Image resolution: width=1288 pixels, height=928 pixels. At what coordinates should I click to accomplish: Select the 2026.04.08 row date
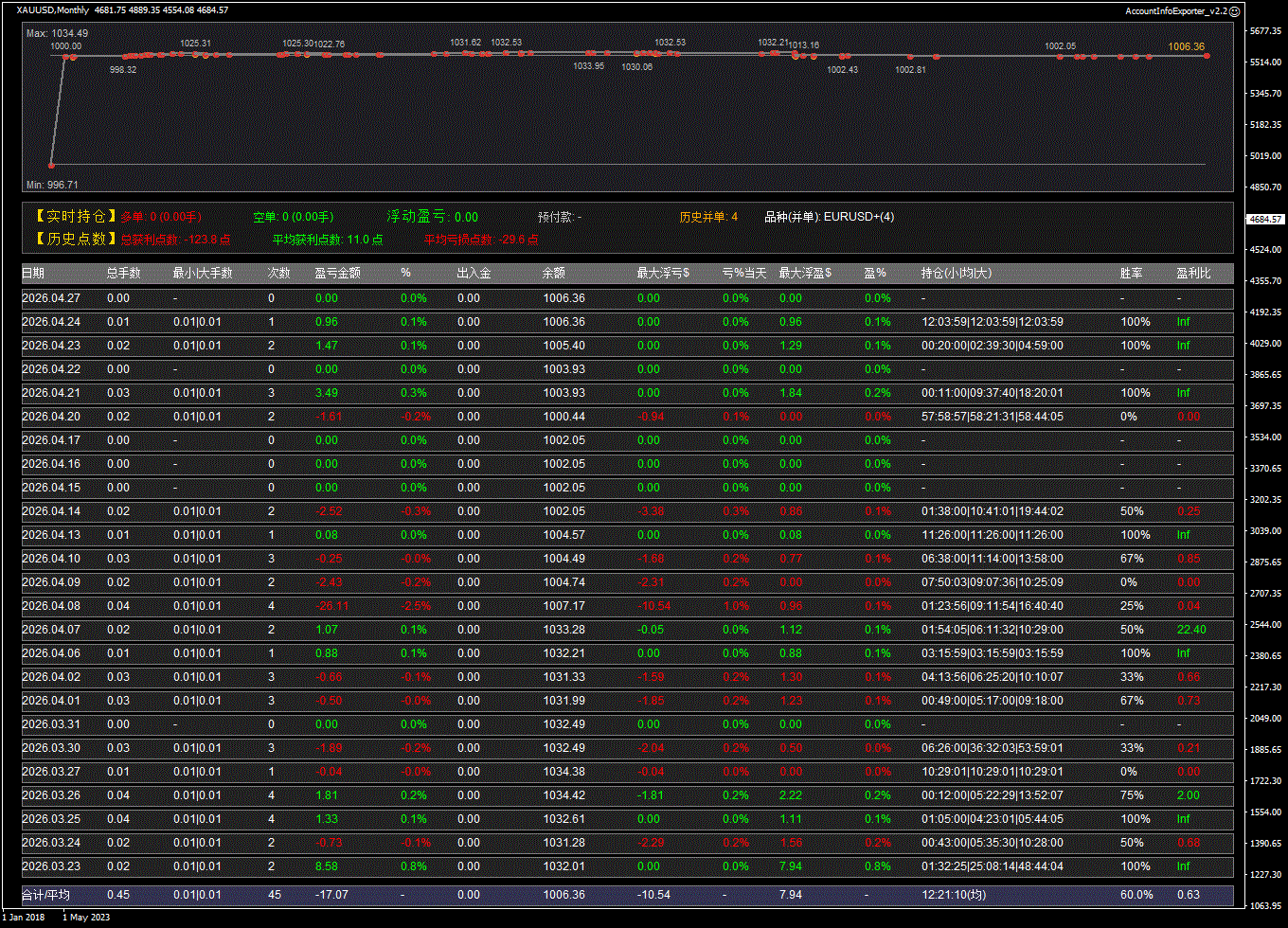pyautogui.click(x=51, y=606)
